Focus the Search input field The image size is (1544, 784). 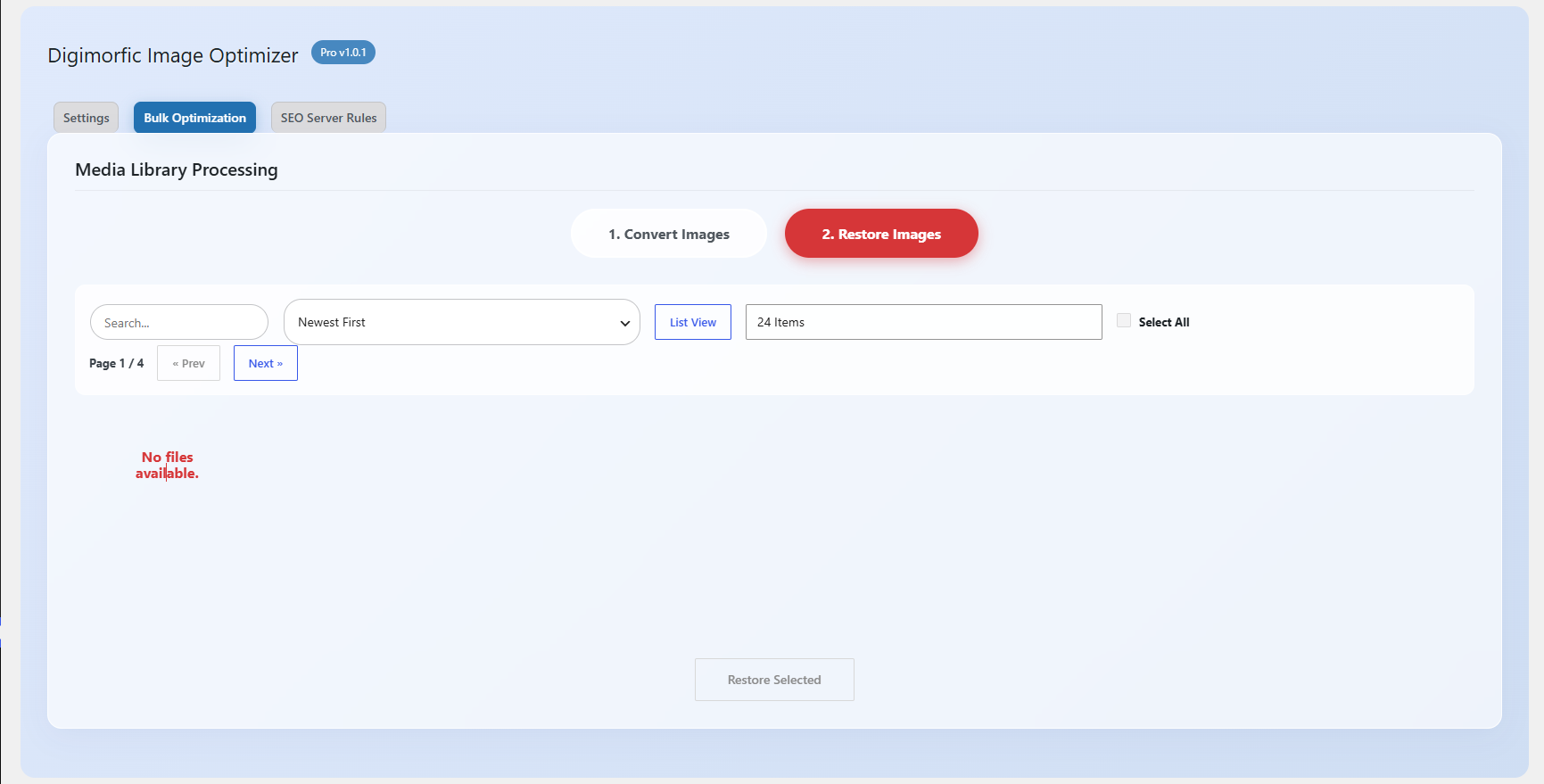pyautogui.click(x=179, y=322)
